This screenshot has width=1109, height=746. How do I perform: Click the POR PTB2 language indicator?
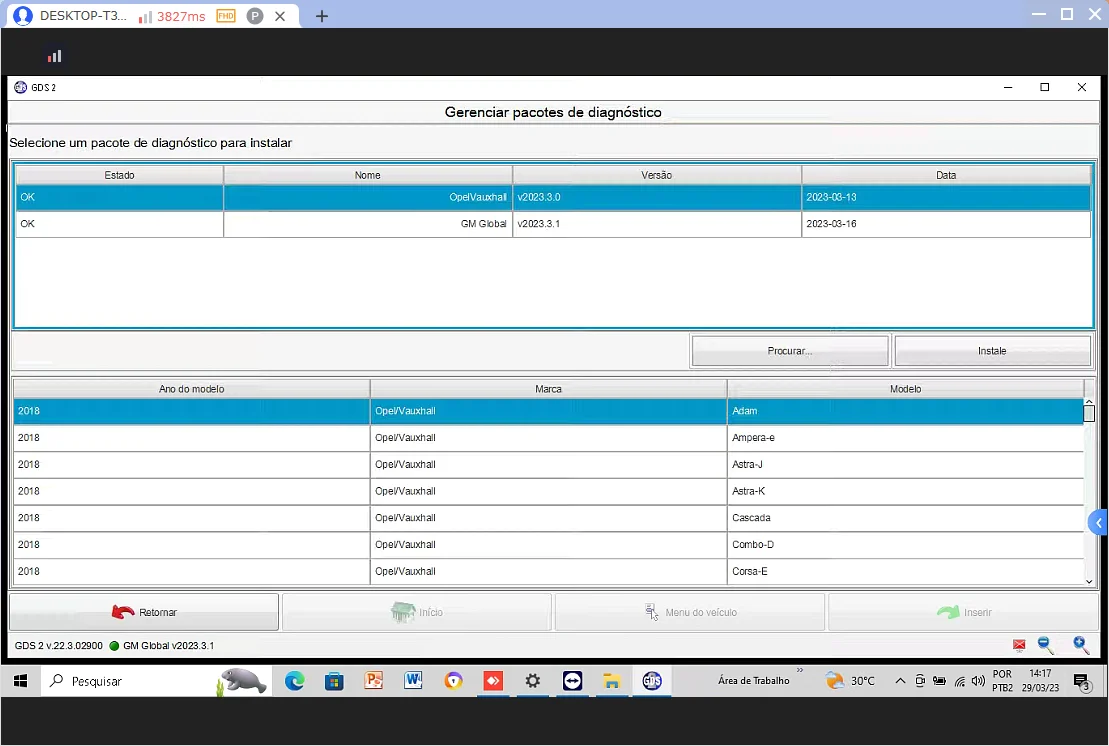click(1002, 681)
